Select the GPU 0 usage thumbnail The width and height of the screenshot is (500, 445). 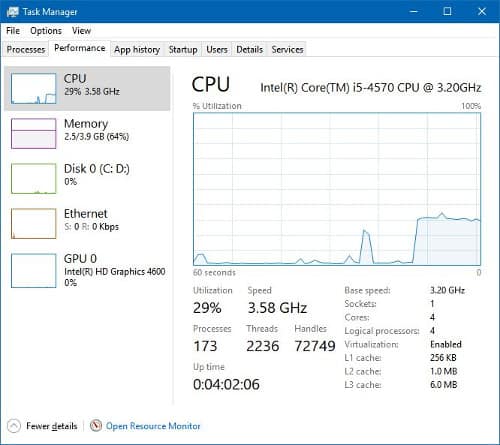[33, 270]
